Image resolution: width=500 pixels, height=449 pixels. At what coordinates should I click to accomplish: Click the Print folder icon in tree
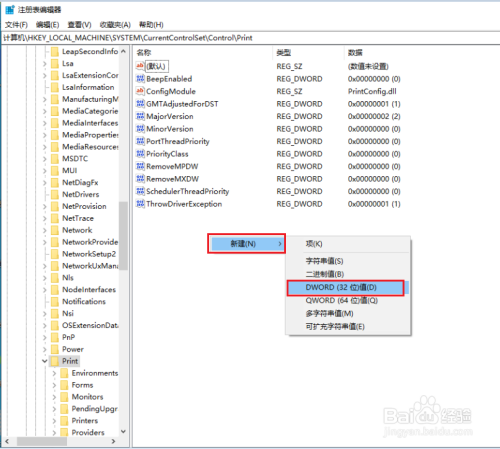coord(55,361)
